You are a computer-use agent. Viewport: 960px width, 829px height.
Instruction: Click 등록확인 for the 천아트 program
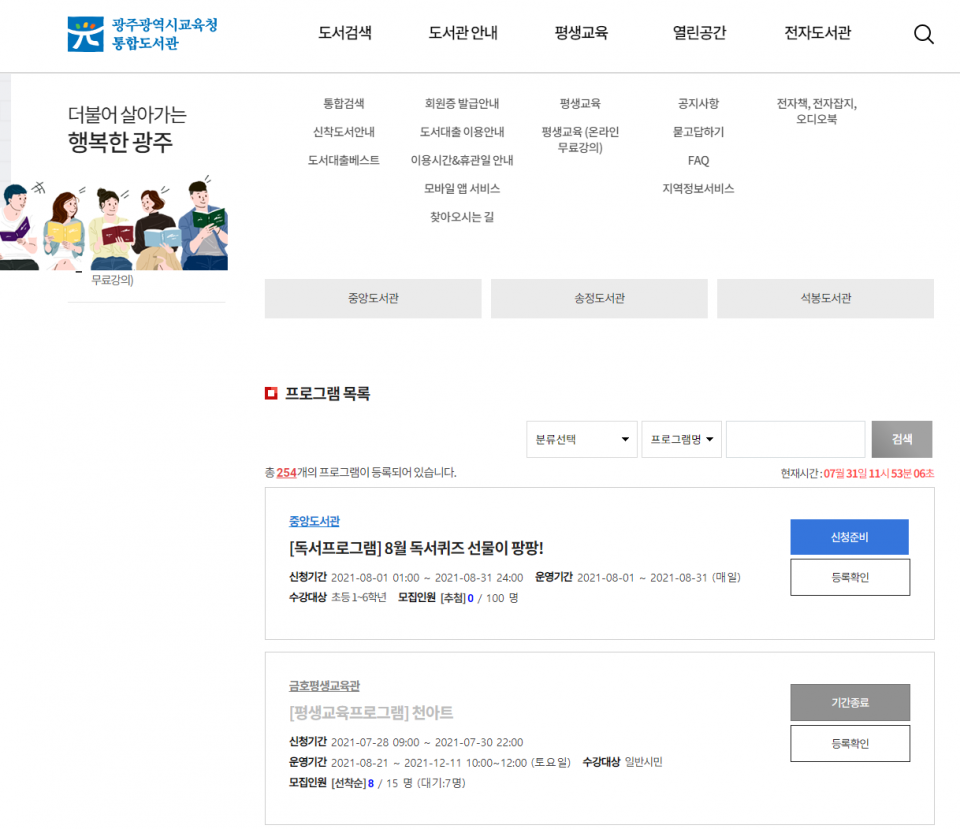coord(849,743)
